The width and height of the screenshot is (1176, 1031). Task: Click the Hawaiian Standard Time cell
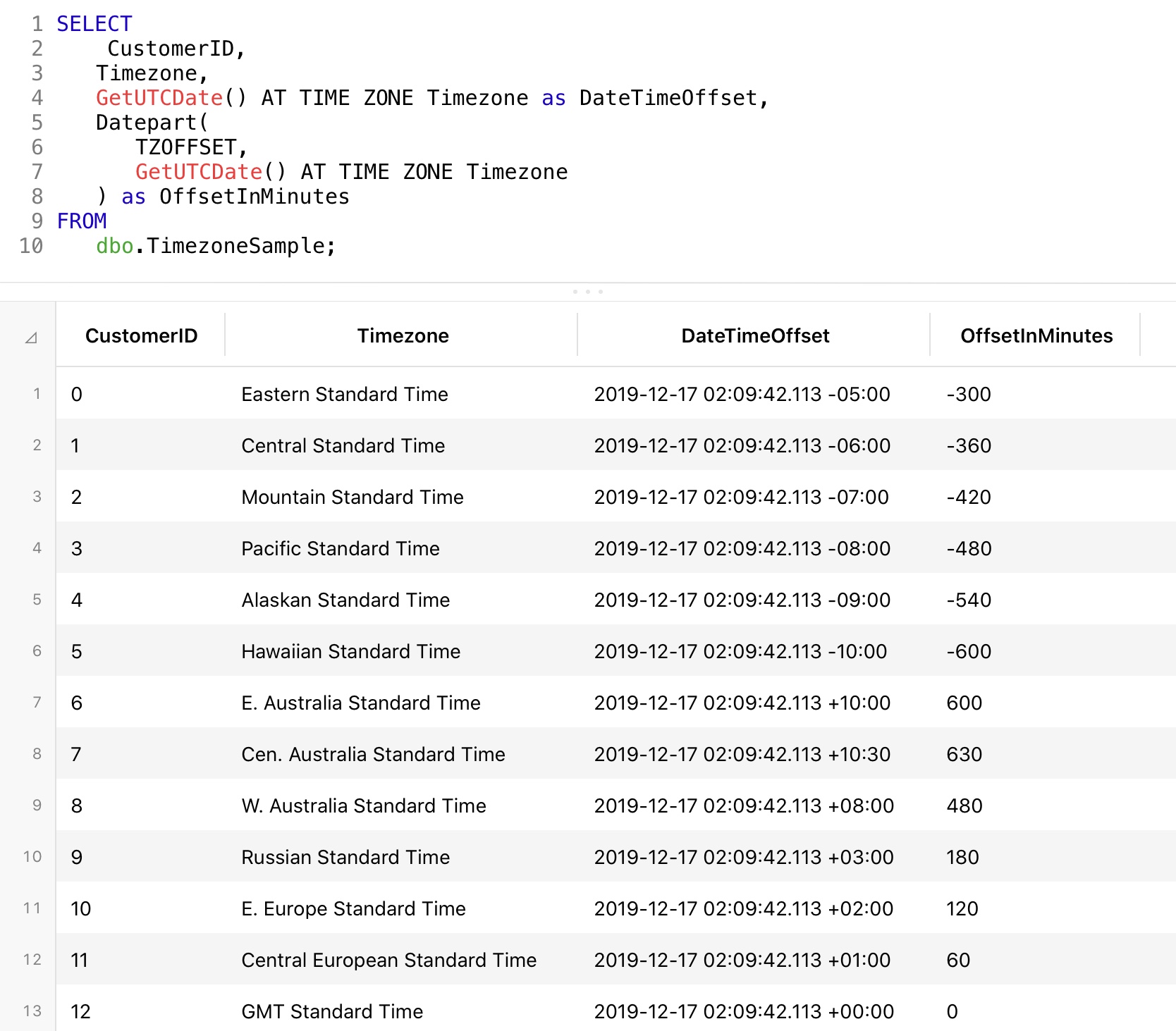[x=350, y=651]
